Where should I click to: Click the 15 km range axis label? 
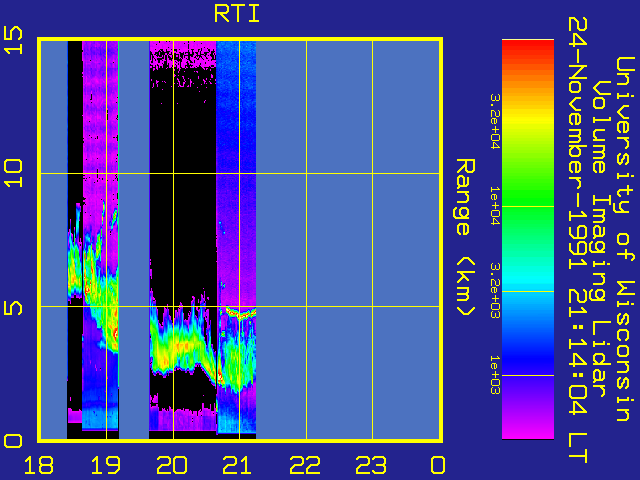click(13, 40)
